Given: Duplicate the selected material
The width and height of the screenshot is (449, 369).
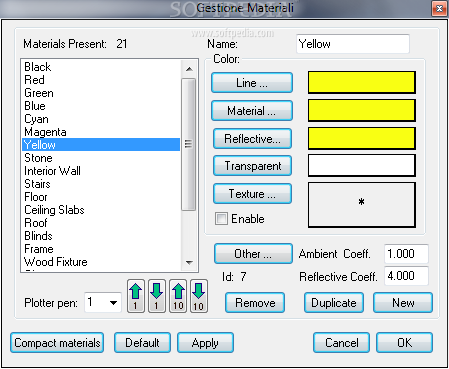Looking at the screenshot, I should pyautogui.click(x=334, y=303).
